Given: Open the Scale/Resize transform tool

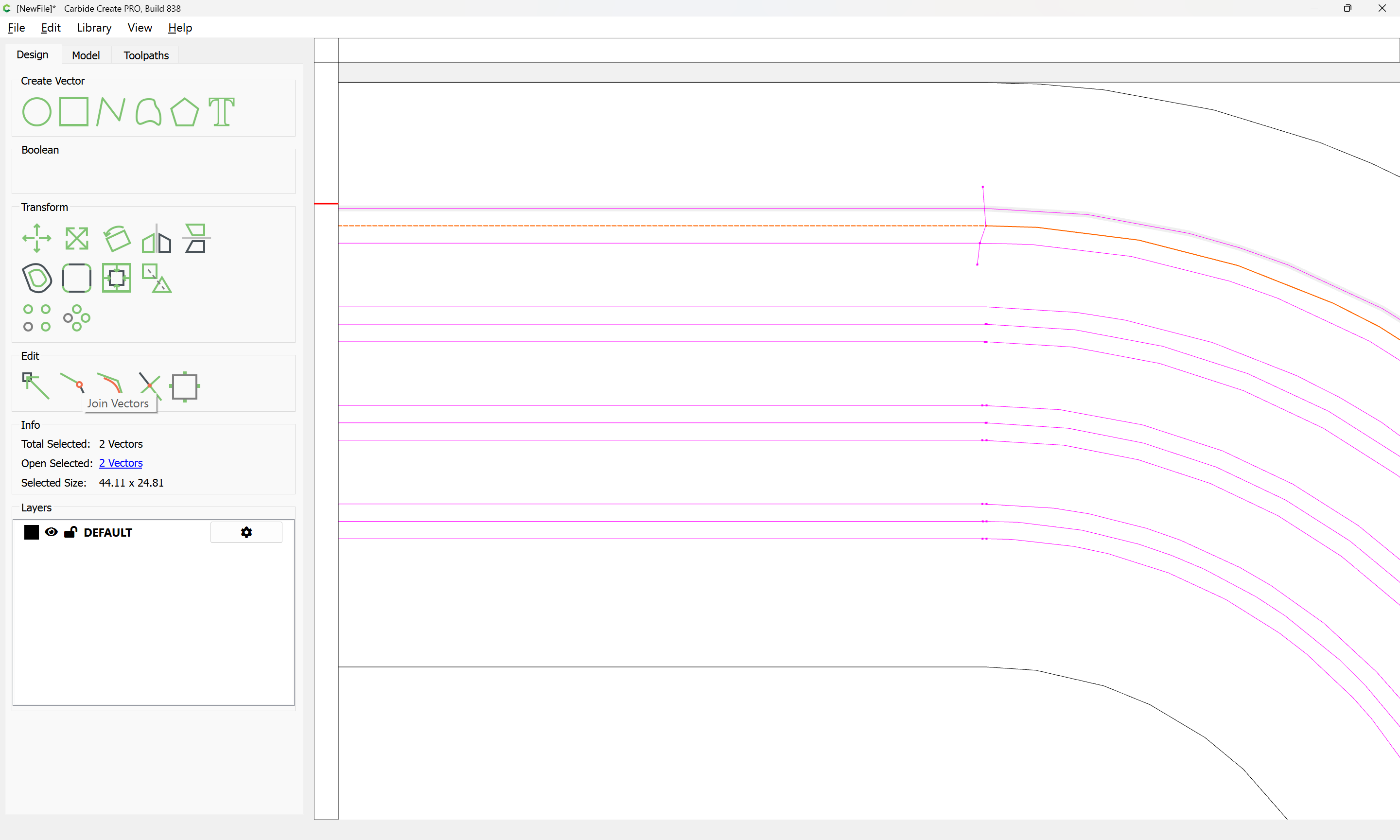Looking at the screenshot, I should (x=76, y=238).
